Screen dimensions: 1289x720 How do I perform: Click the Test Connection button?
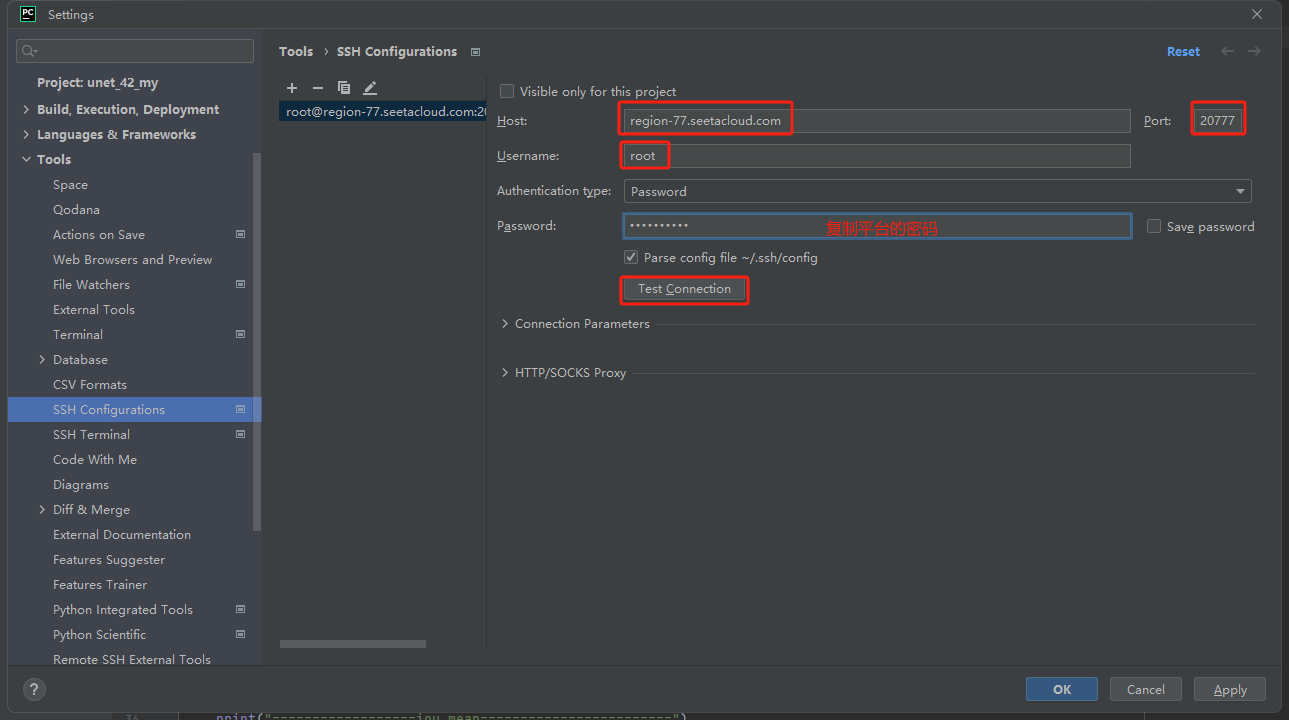coord(684,289)
